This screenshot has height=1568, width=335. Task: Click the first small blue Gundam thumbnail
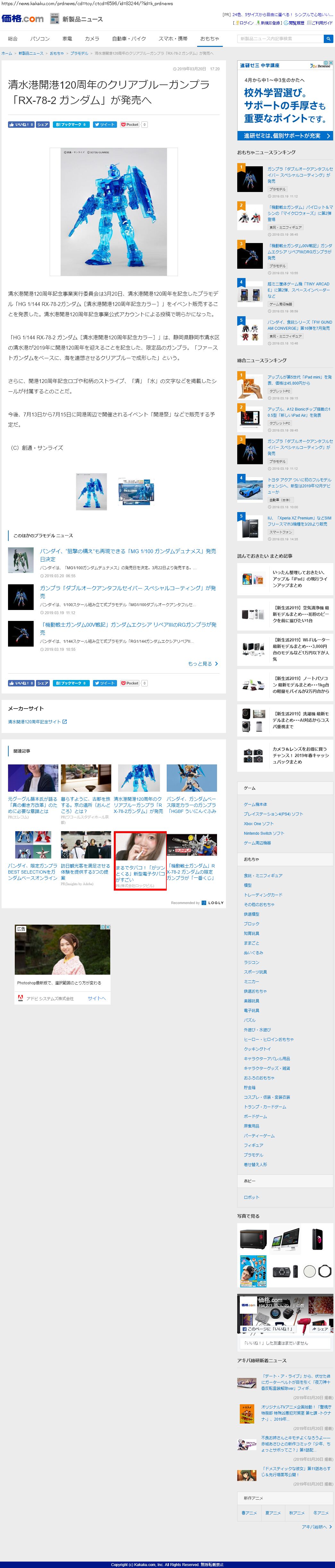[91, 492]
